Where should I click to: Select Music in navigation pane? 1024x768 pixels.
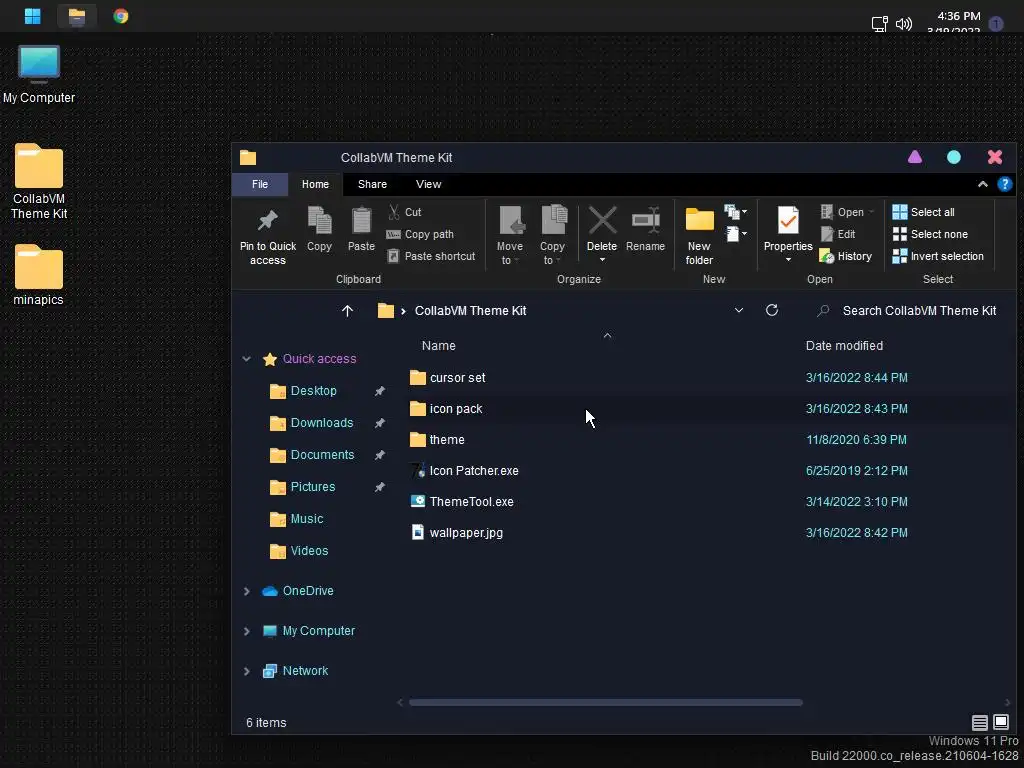(x=307, y=519)
